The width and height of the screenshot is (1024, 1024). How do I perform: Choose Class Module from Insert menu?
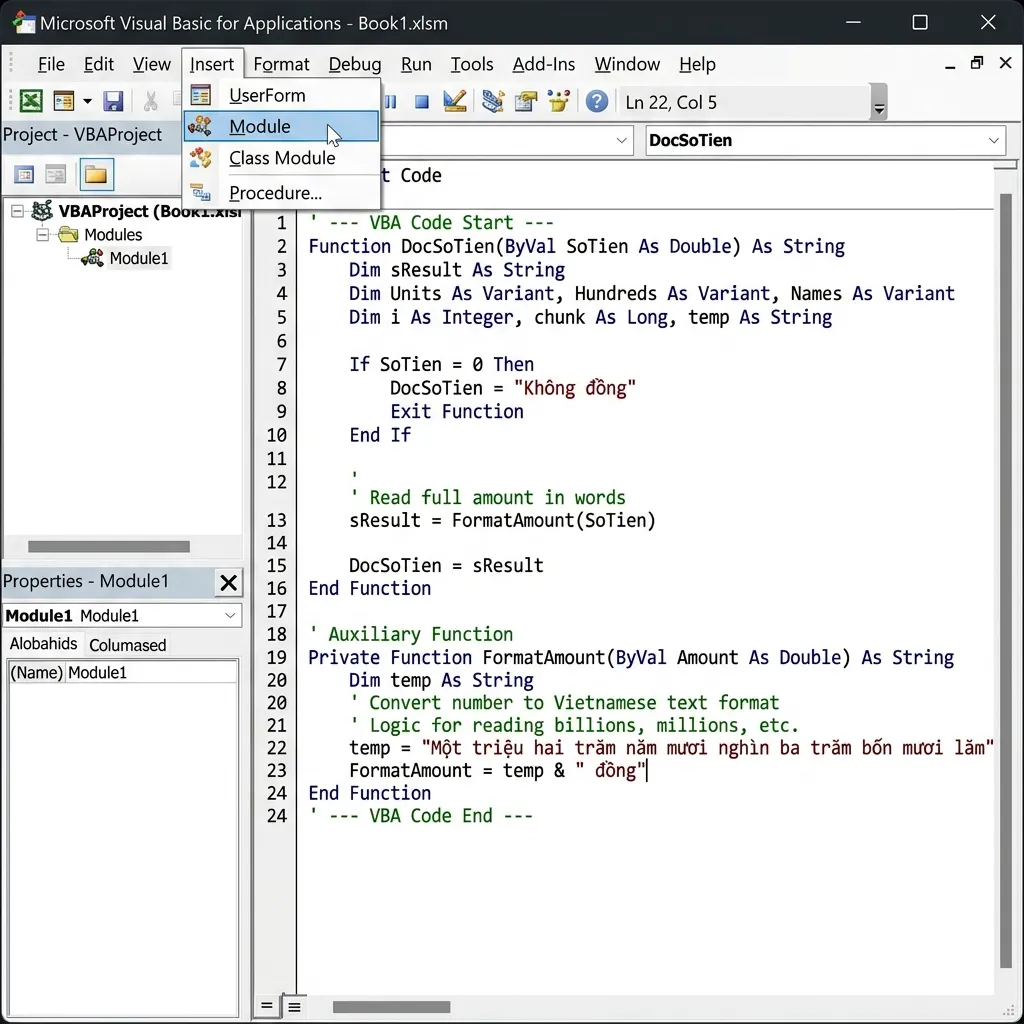click(281, 158)
